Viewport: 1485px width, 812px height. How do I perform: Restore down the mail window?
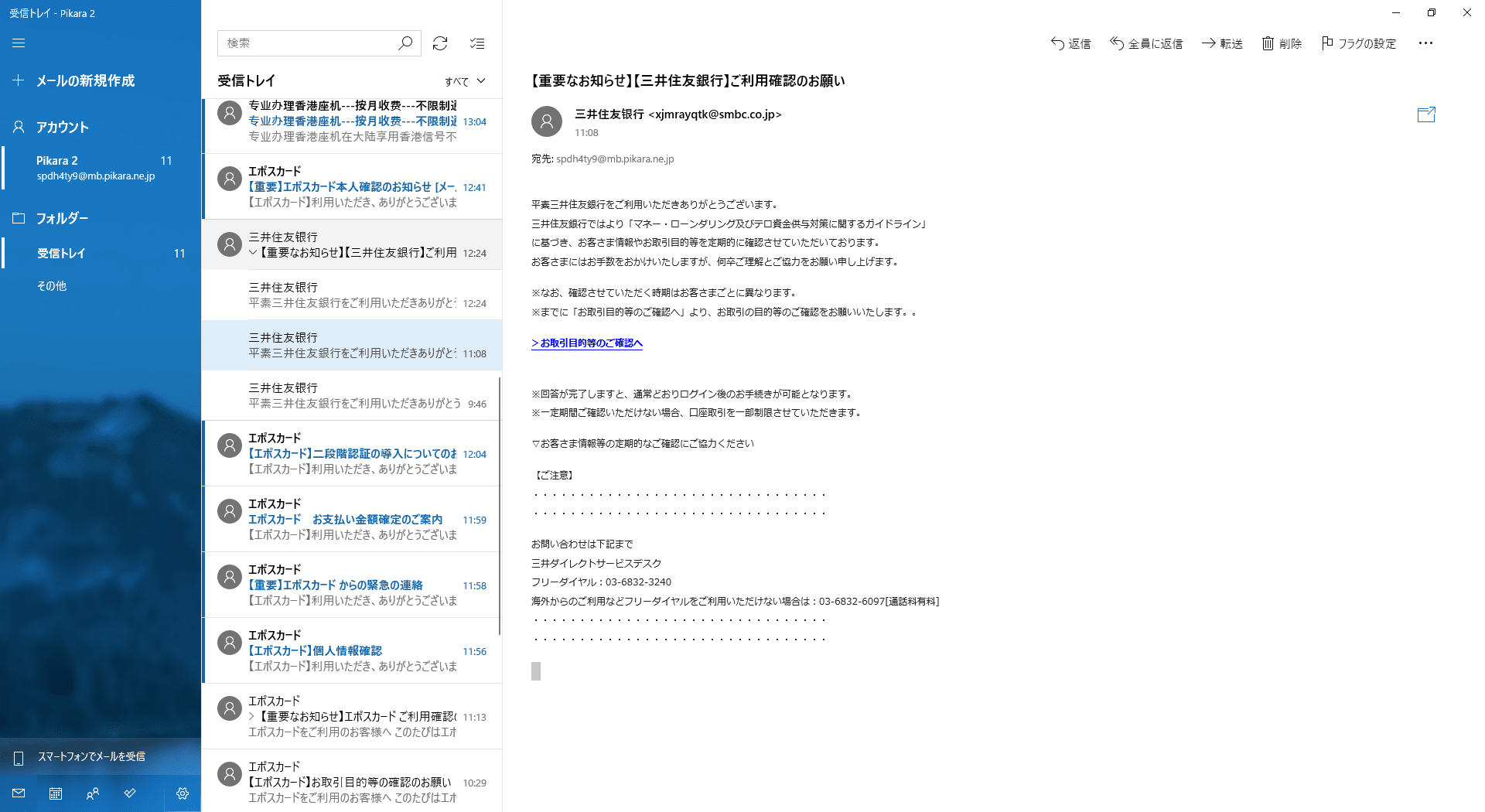[1432, 12]
